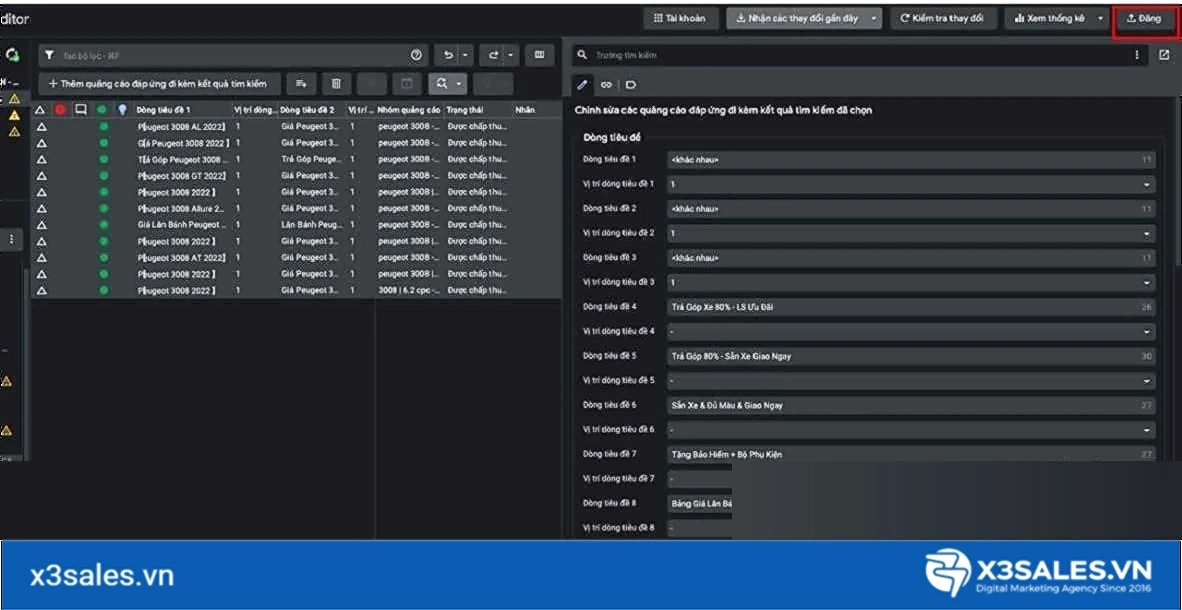Click Thêm quảng cáo đáp ứng button
Viewport: 1182px width, 610px height.
click(159, 83)
